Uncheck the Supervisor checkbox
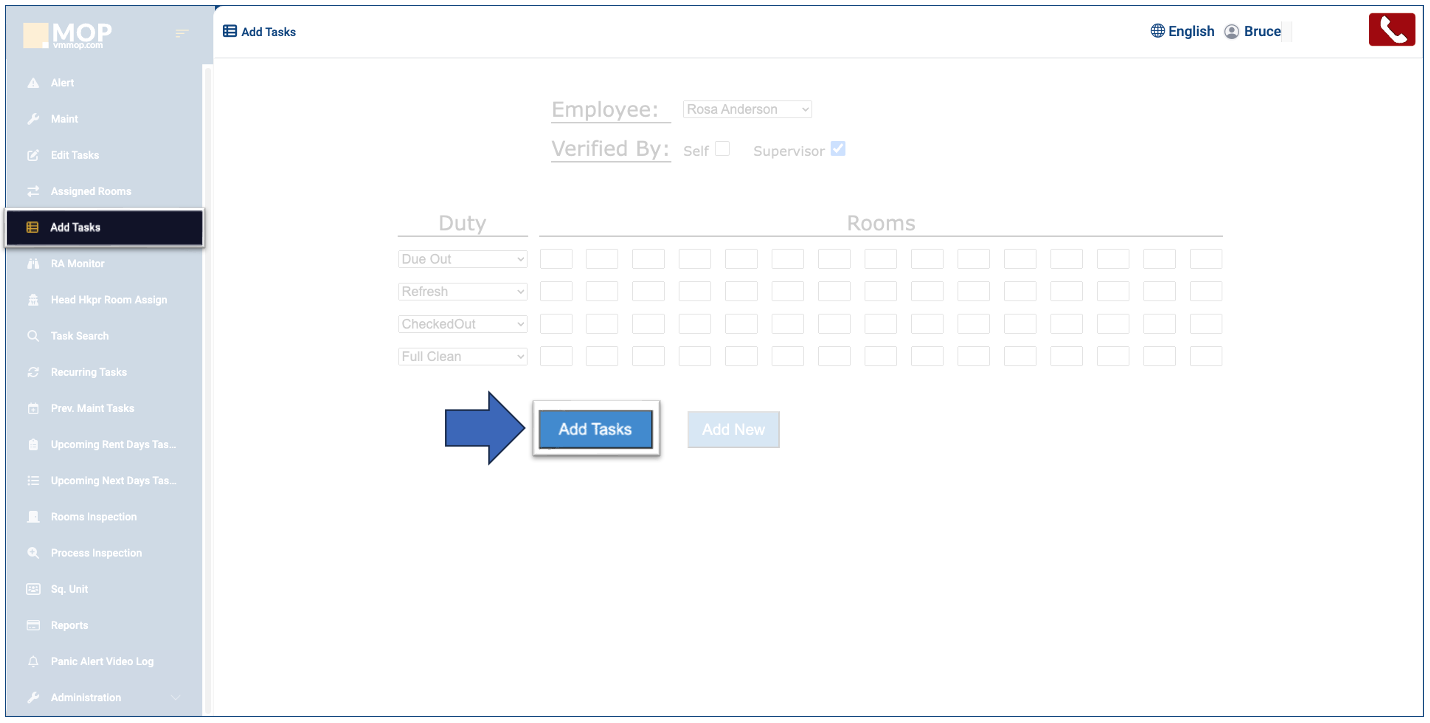The image size is (1430, 723). pyautogui.click(x=838, y=149)
